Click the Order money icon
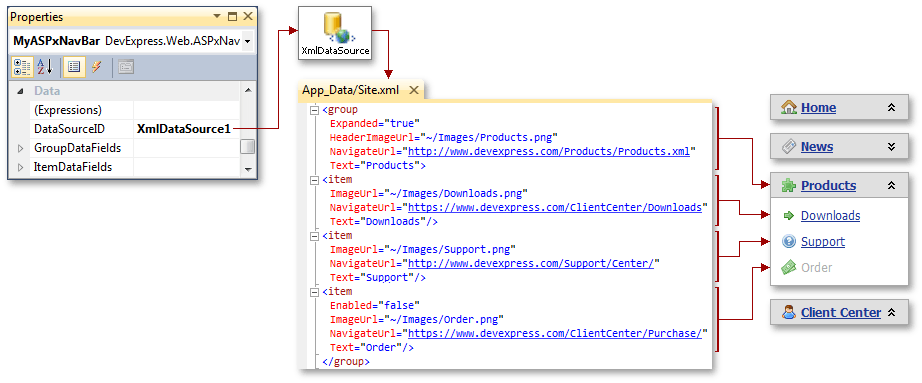The height and width of the screenshot is (383, 922). point(789,267)
